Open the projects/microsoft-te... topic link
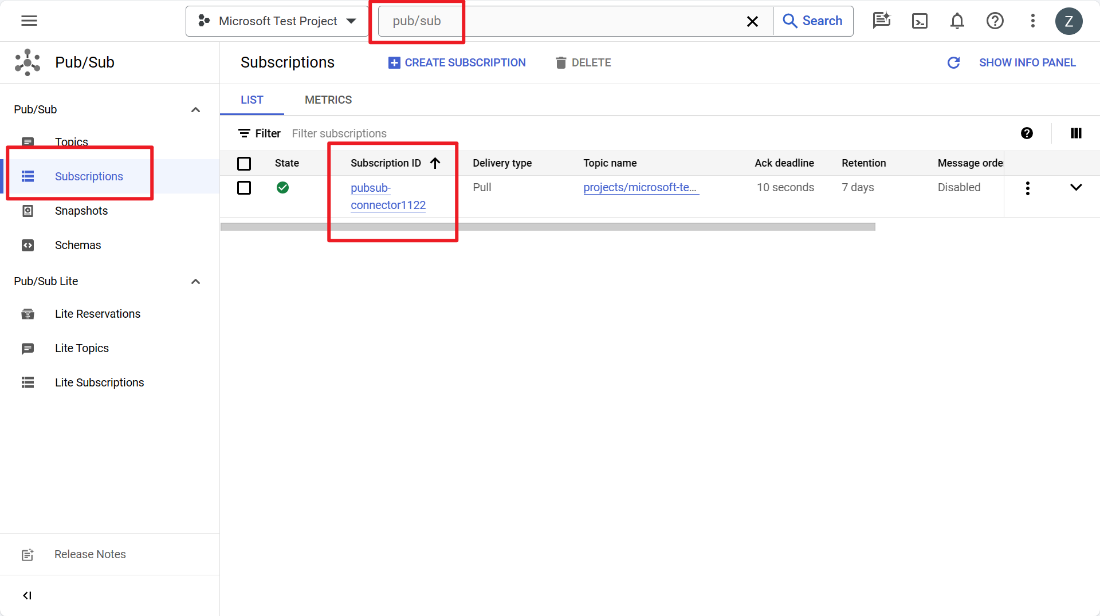Viewport: 1100px width, 616px height. click(x=640, y=187)
